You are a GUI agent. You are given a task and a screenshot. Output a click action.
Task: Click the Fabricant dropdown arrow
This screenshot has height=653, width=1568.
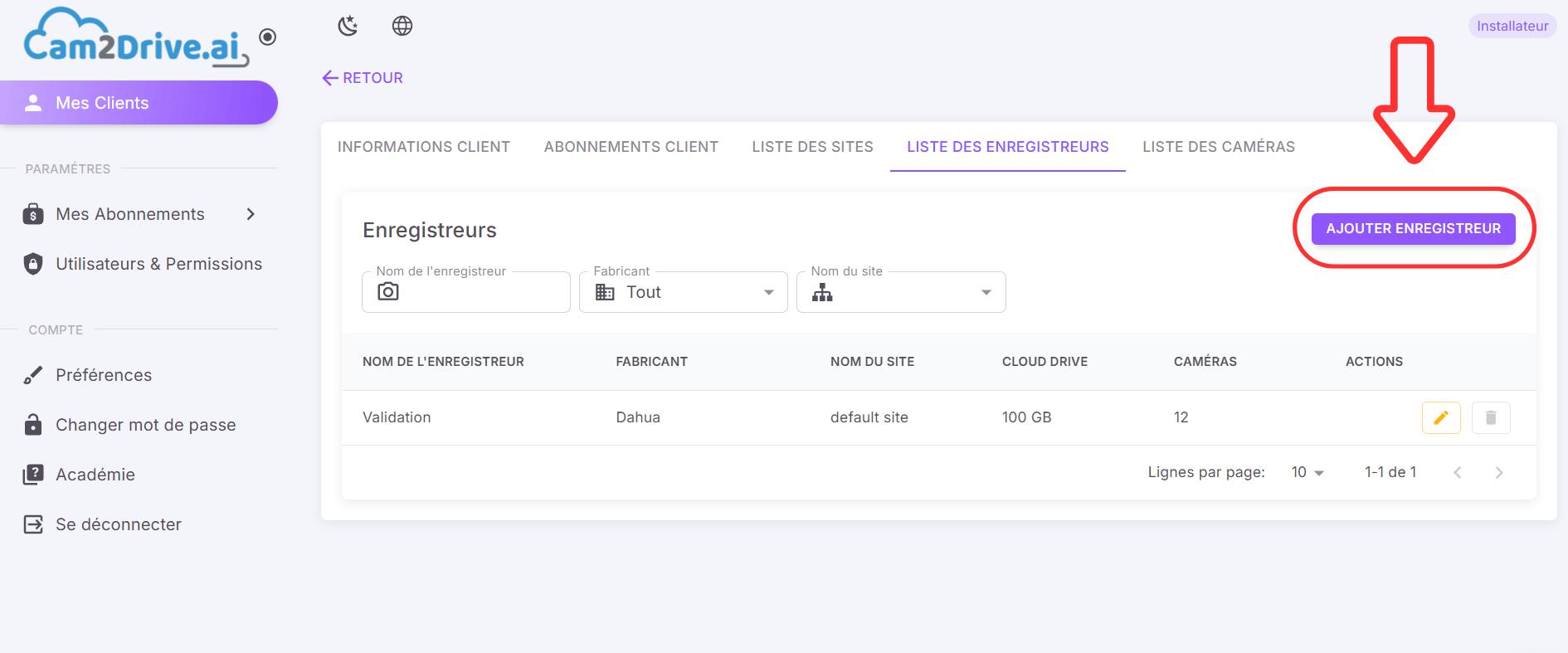[769, 292]
